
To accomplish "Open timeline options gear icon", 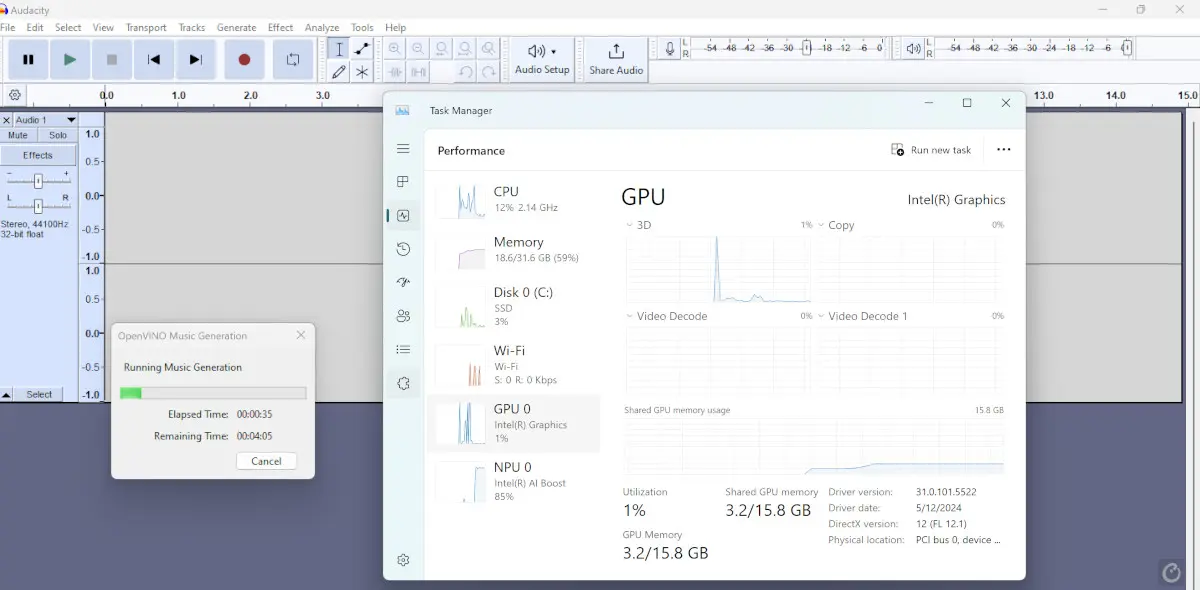I will pyautogui.click(x=14, y=96).
